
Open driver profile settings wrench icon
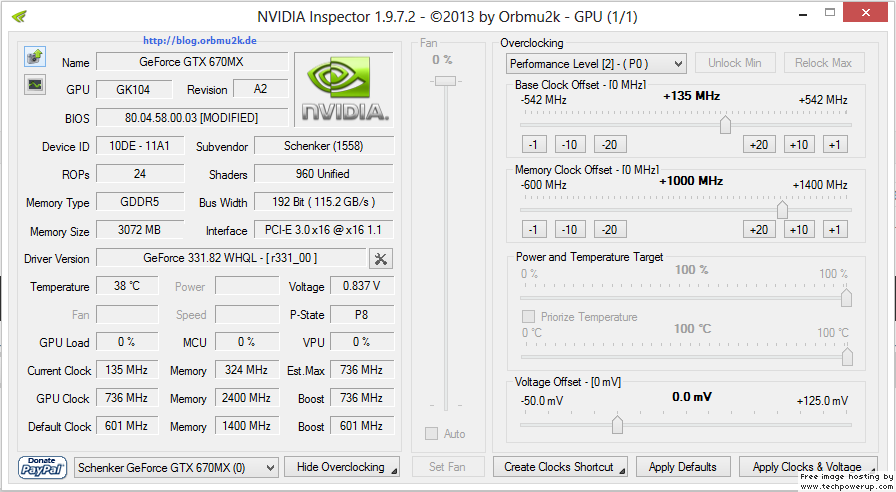tap(381, 259)
